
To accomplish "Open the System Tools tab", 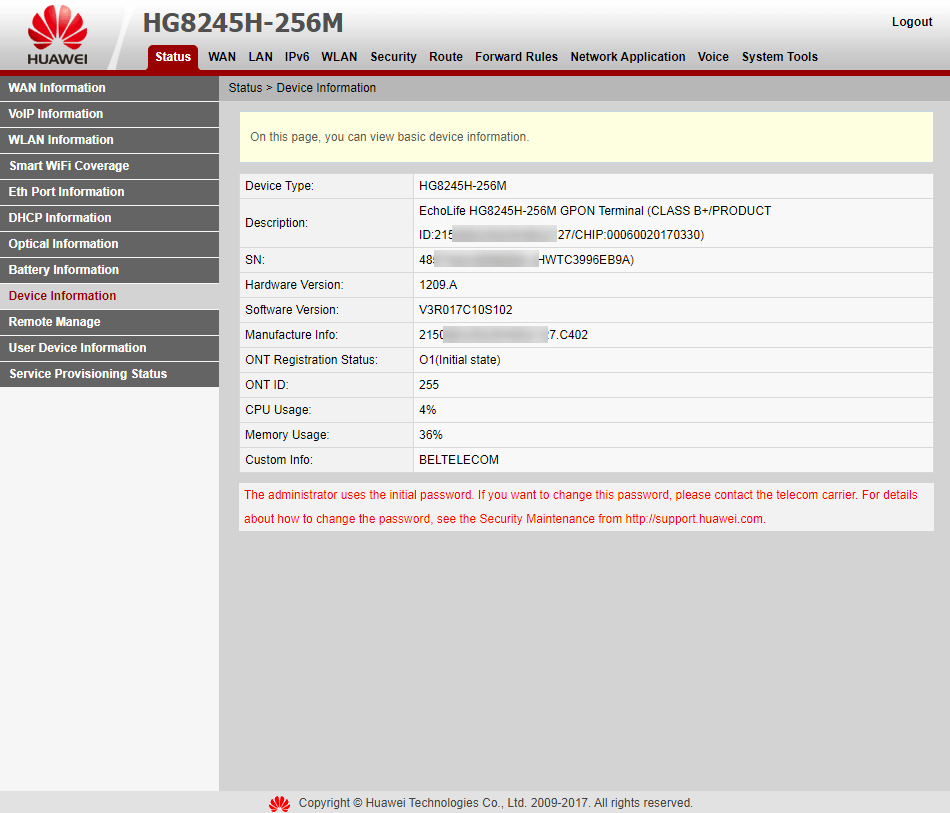I will pyautogui.click(x=779, y=57).
